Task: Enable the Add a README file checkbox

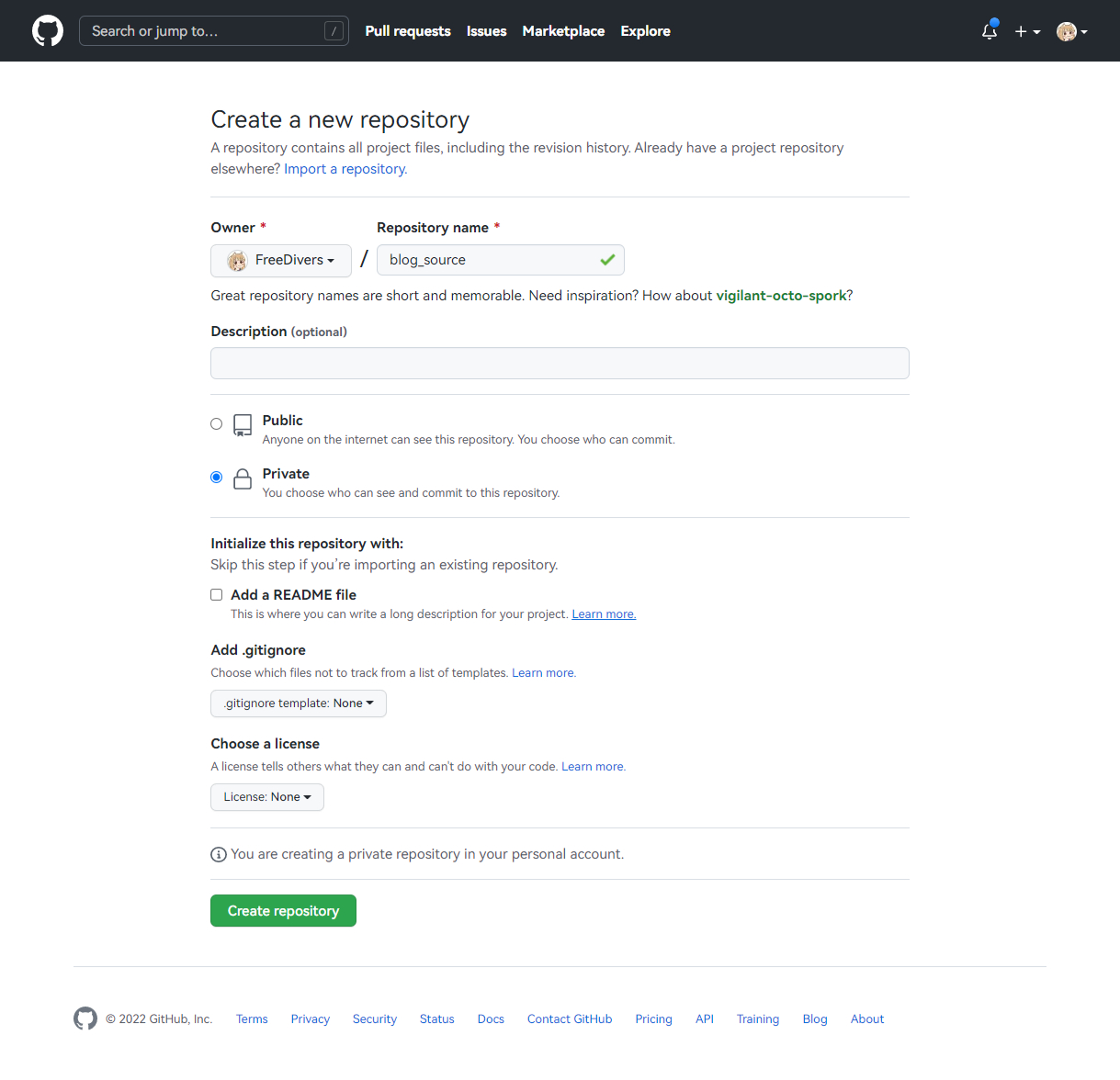Action: pos(217,595)
